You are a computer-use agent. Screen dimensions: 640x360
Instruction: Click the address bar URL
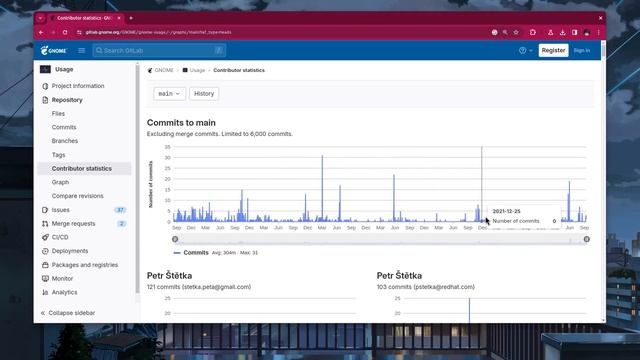coord(158,32)
